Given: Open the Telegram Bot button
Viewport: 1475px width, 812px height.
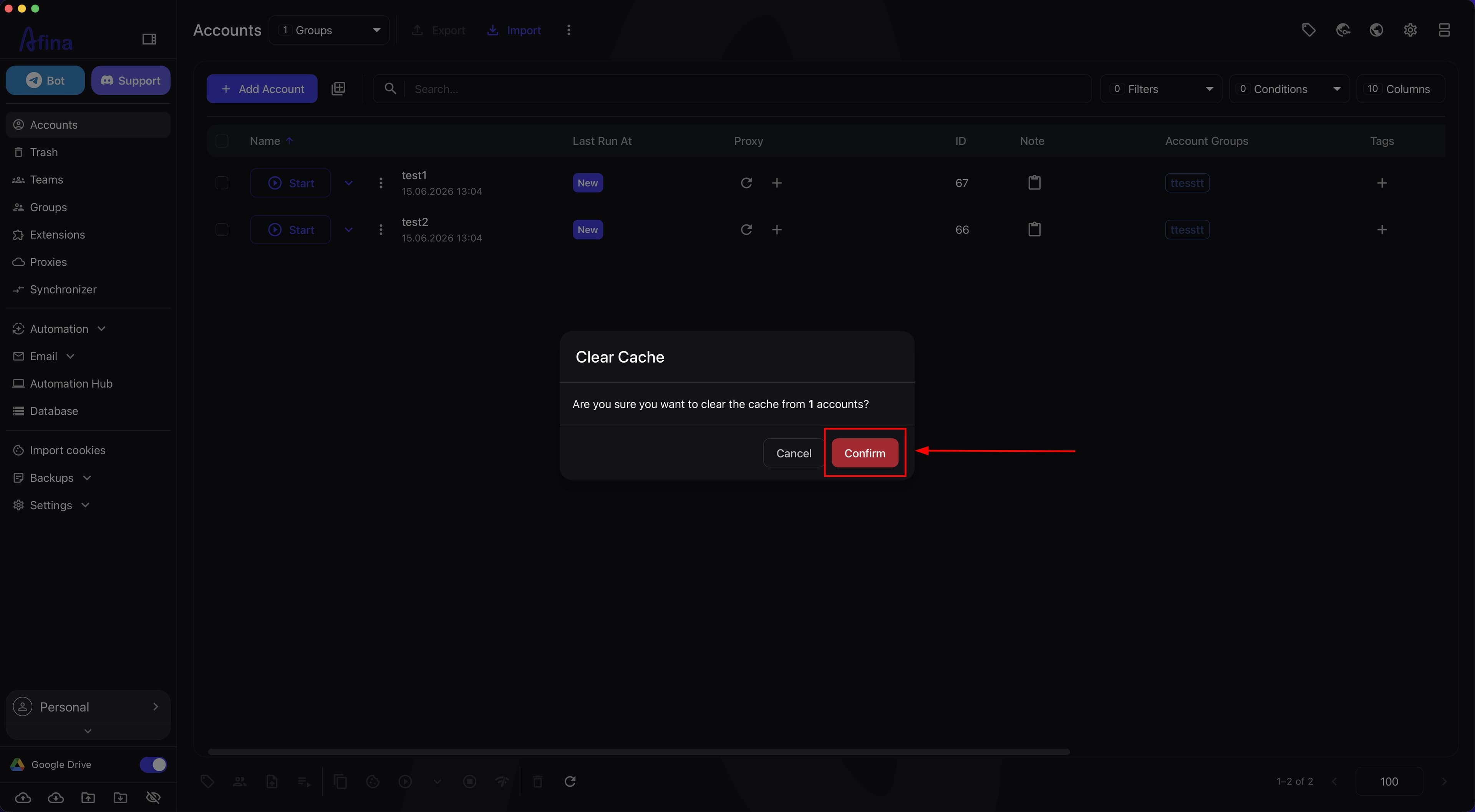Looking at the screenshot, I should (45, 80).
